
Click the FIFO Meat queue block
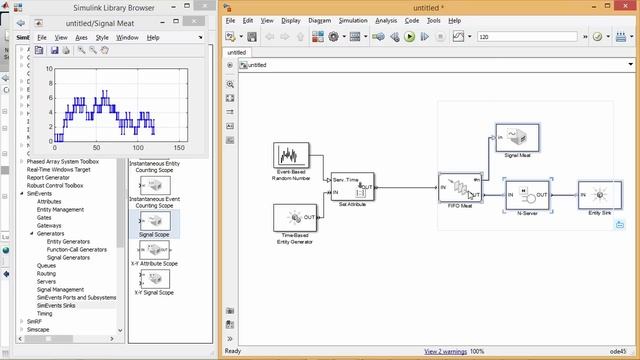(460, 188)
